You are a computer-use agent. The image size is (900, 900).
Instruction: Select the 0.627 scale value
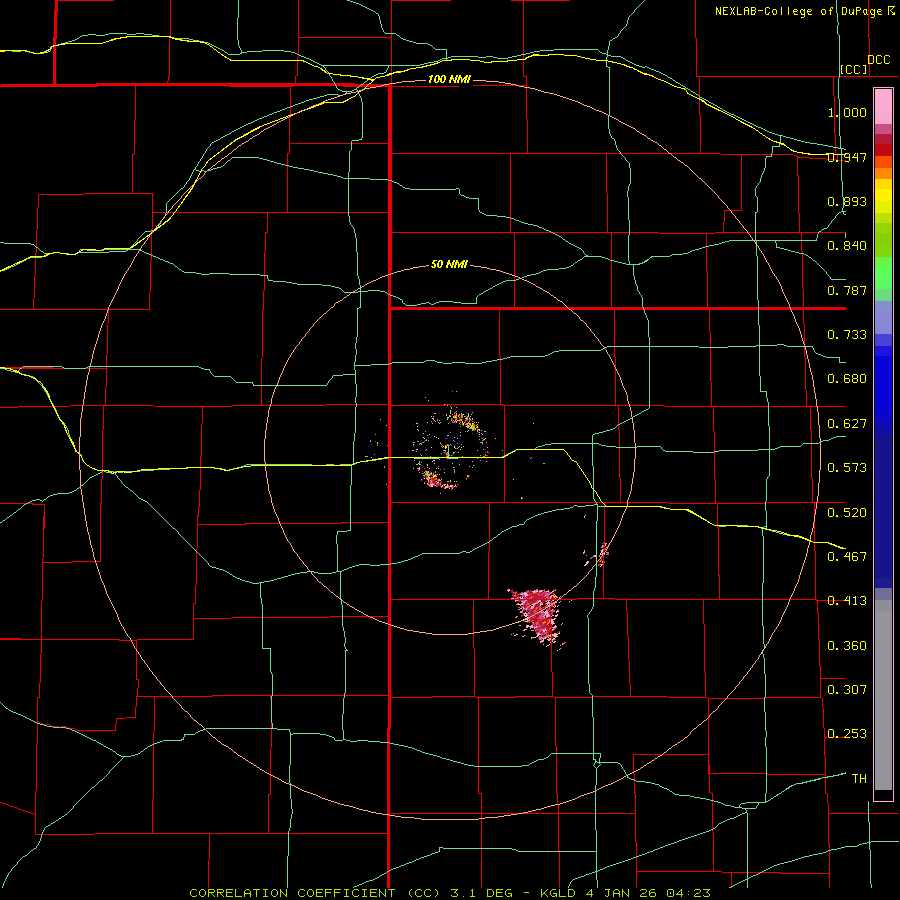click(x=847, y=424)
